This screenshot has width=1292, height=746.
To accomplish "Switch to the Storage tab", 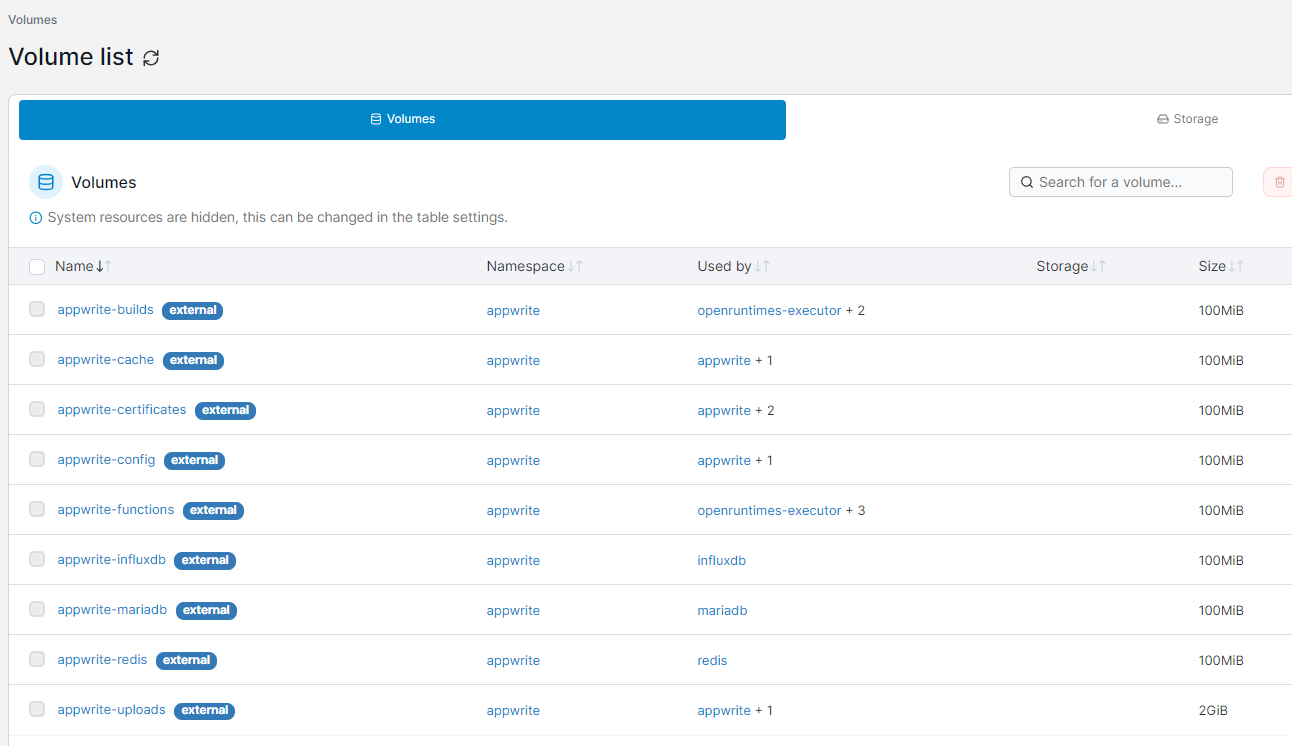I will pyautogui.click(x=1187, y=119).
